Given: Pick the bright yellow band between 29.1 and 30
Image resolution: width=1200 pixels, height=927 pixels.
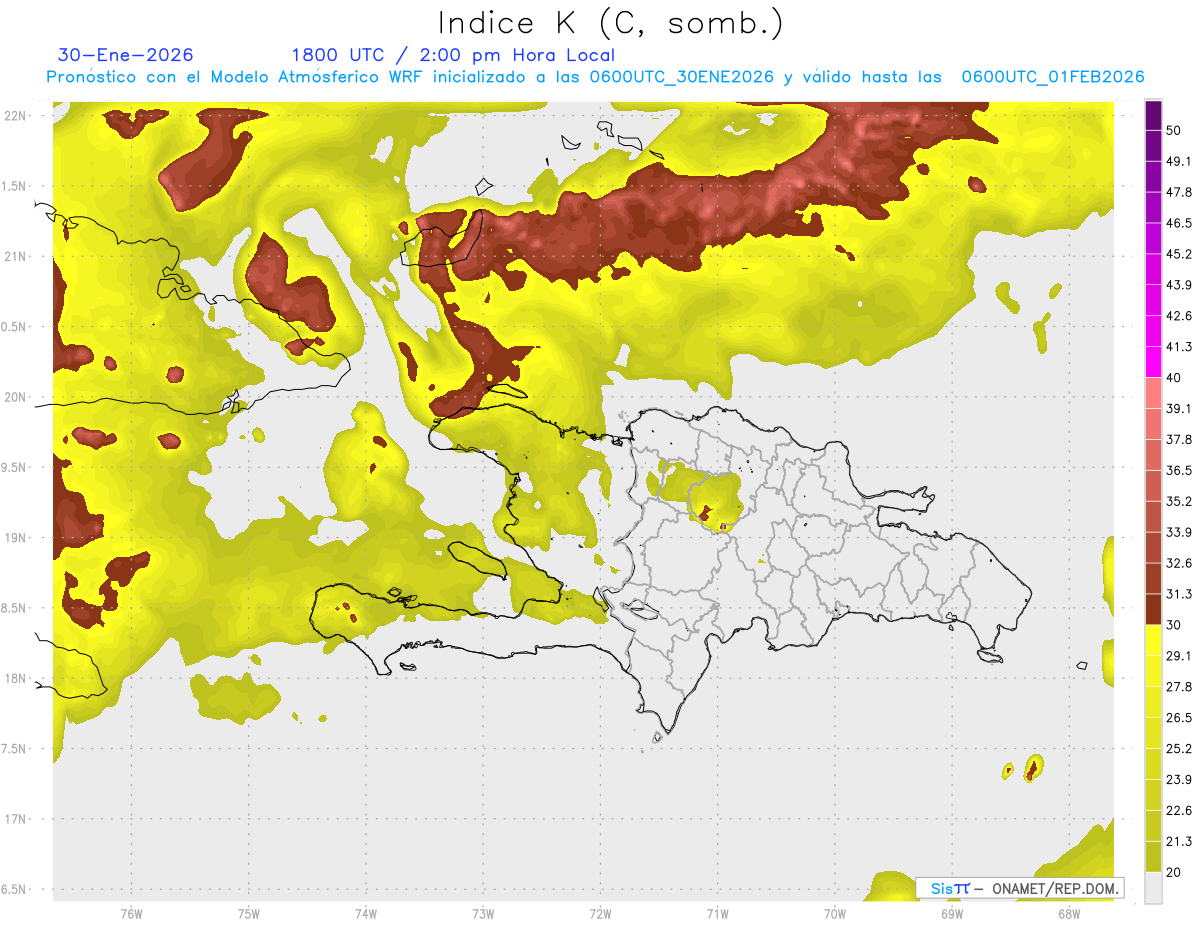Looking at the screenshot, I should coord(1153,640).
